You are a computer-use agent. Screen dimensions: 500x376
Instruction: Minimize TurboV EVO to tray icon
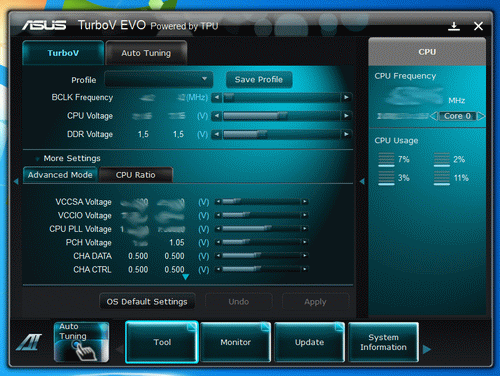[454, 26]
